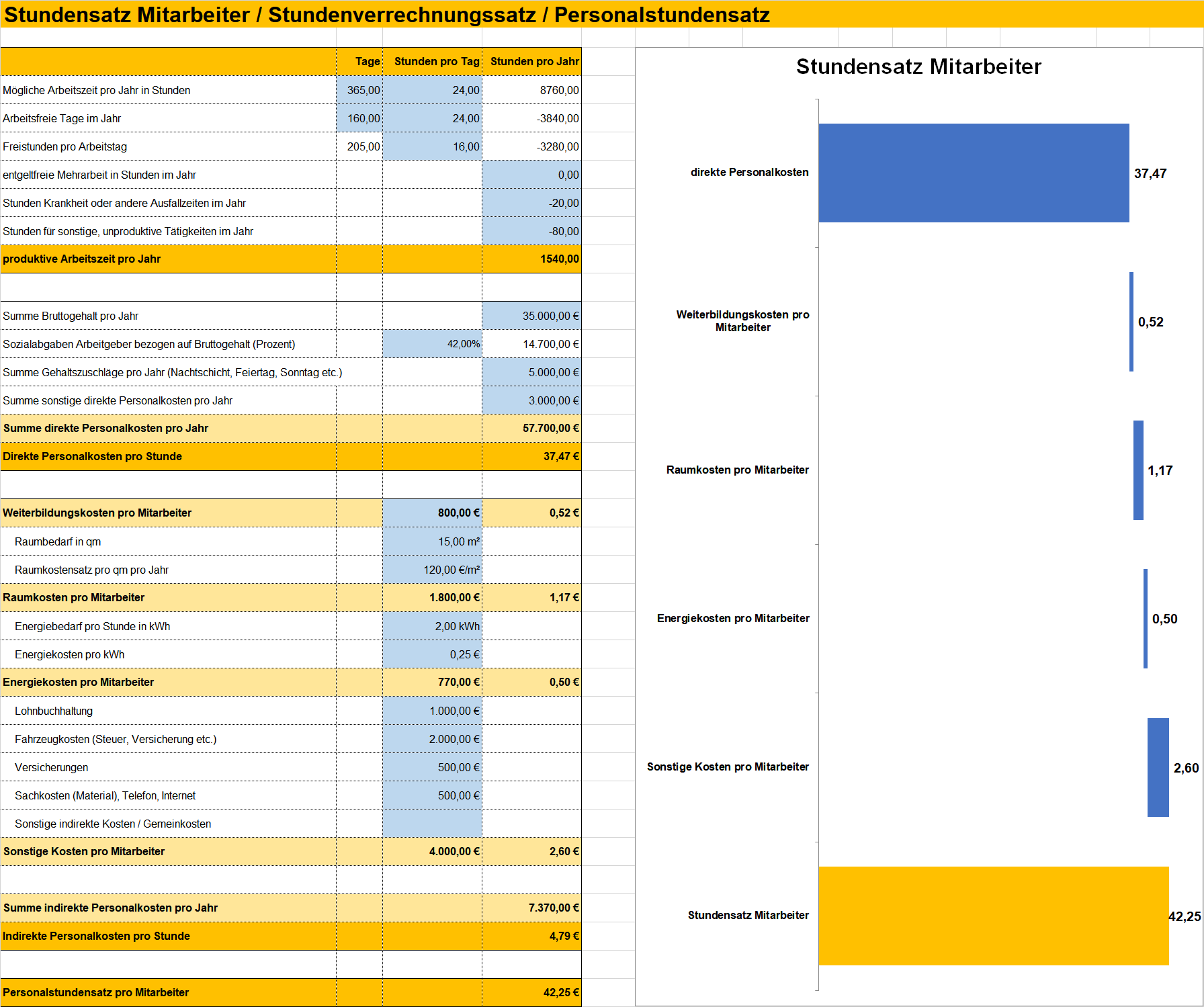Select the 7.370,00 € indirect sum cell
This screenshot has width=1204, height=1007.
[x=531, y=908]
